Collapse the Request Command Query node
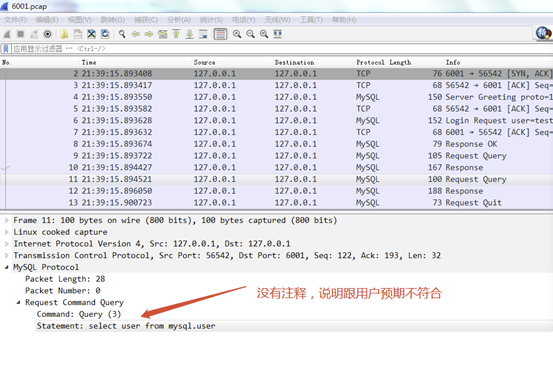553x372 pixels. (18, 303)
